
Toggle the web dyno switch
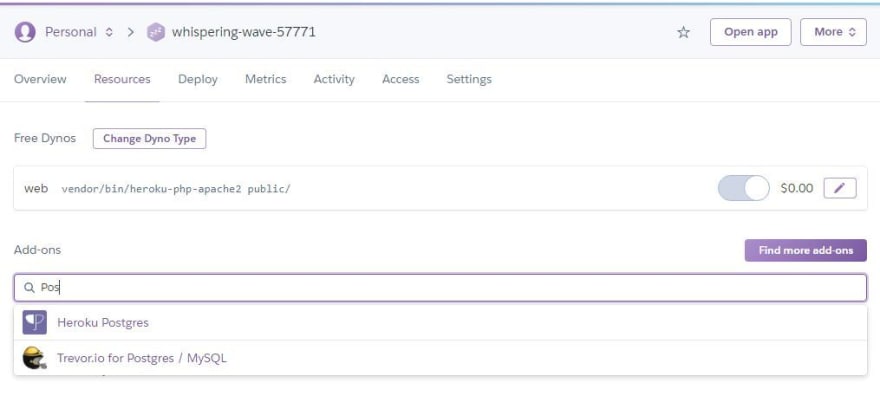pos(744,188)
